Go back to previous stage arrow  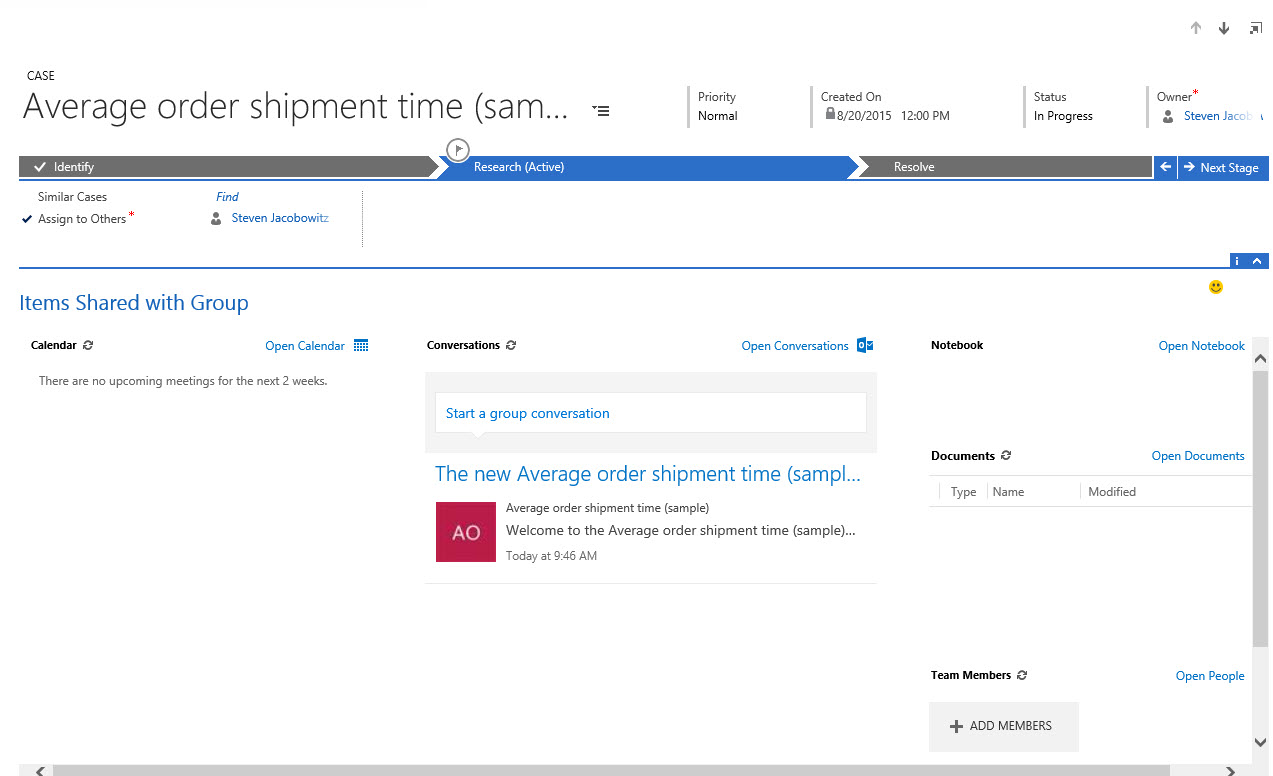pyautogui.click(x=1165, y=167)
